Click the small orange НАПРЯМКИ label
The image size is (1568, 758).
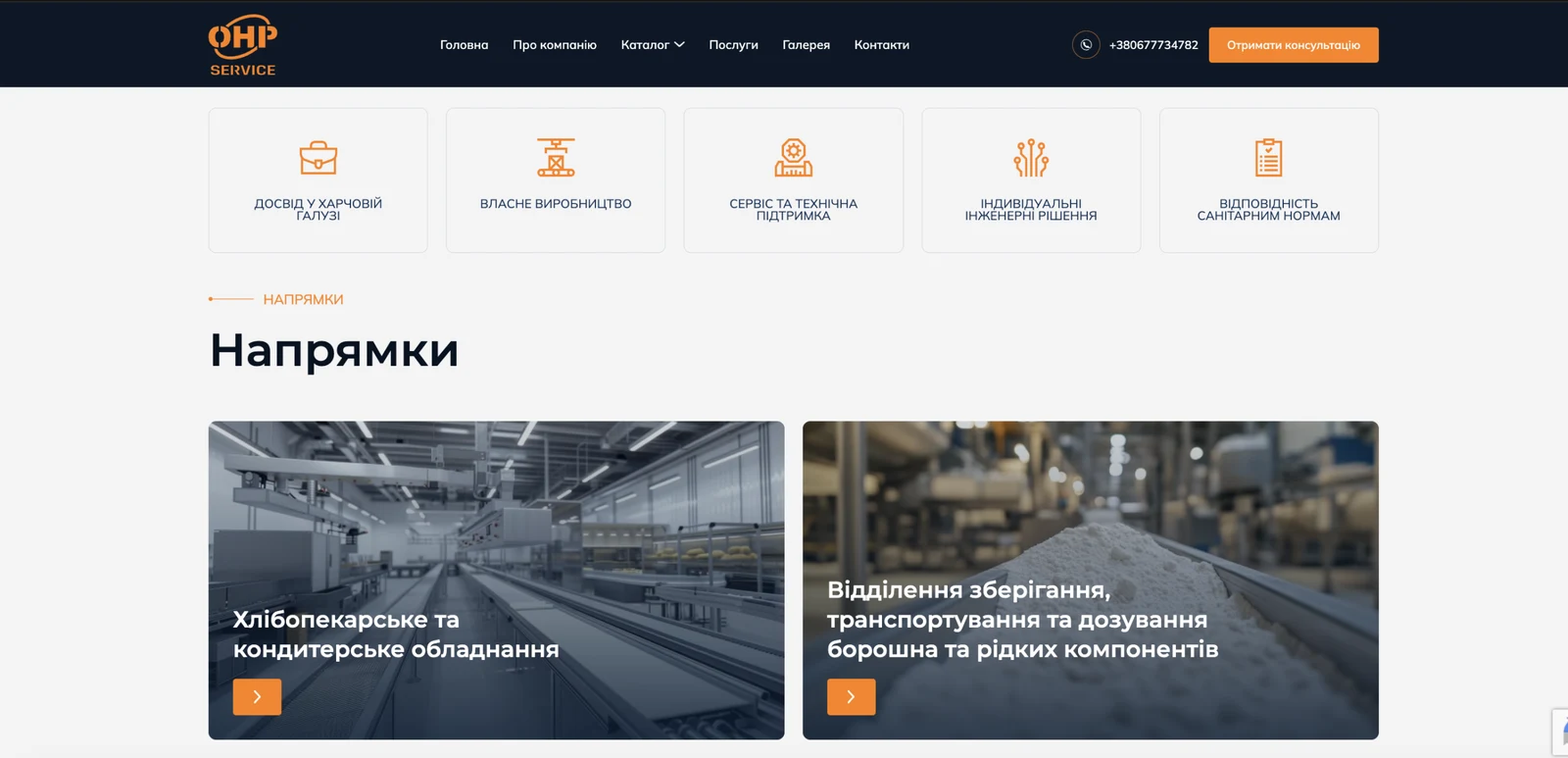pyautogui.click(x=303, y=299)
